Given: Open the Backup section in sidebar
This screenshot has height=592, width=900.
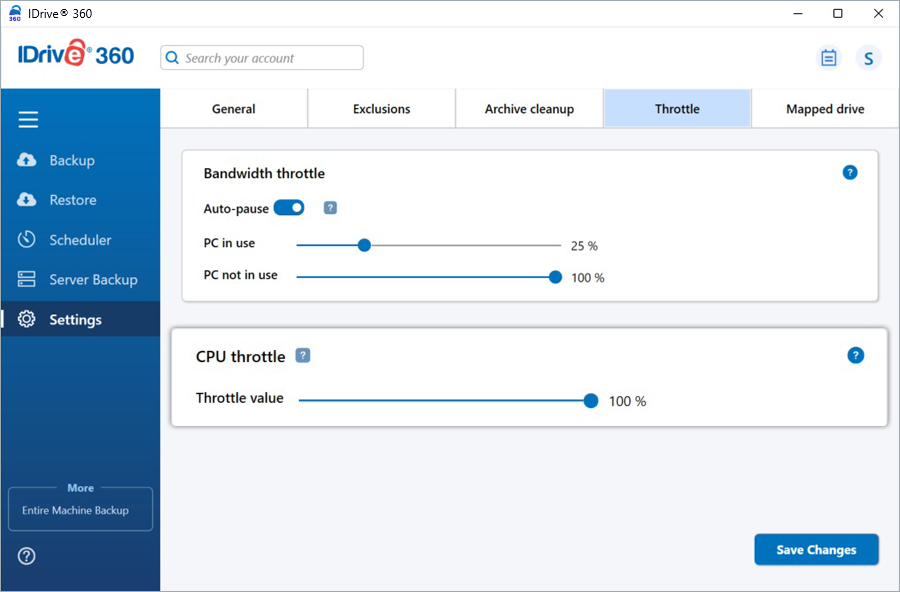Looking at the screenshot, I should pos(71,160).
